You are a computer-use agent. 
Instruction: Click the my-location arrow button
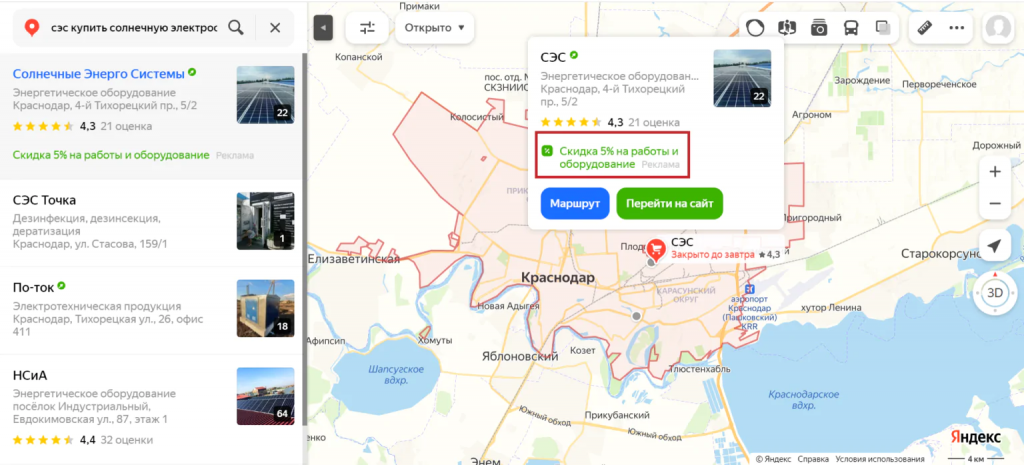(x=995, y=246)
